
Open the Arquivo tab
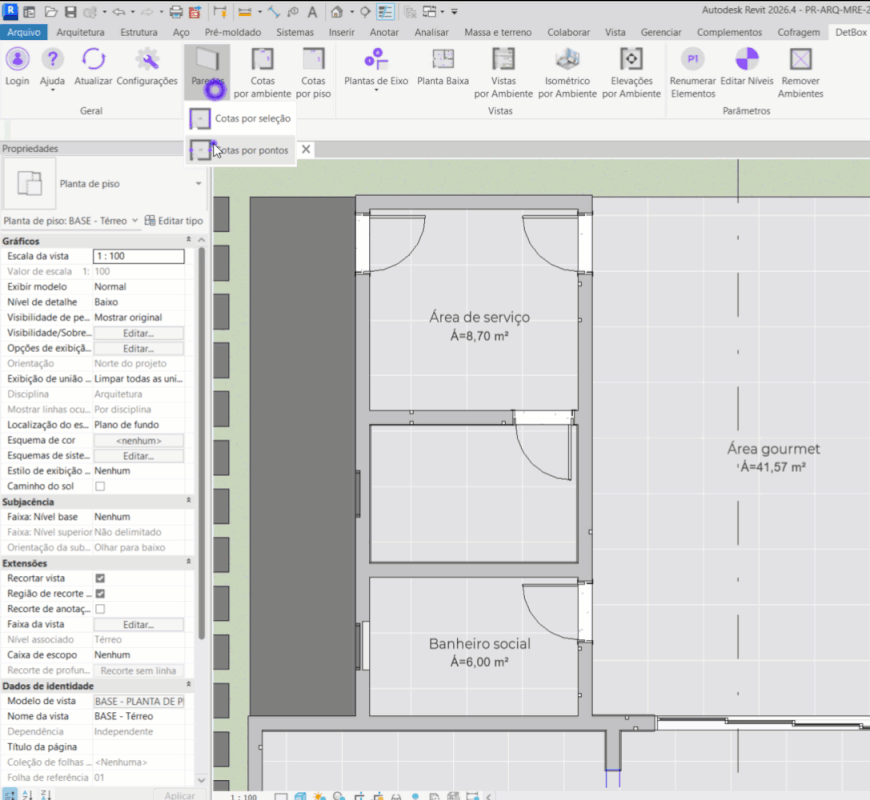click(x=24, y=32)
